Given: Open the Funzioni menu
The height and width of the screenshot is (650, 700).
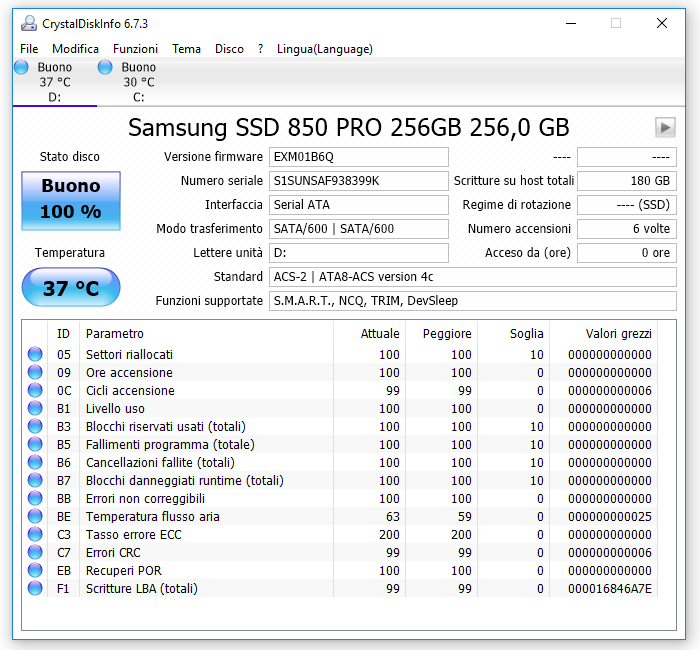Looking at the screenshot, I should [135, 49].
